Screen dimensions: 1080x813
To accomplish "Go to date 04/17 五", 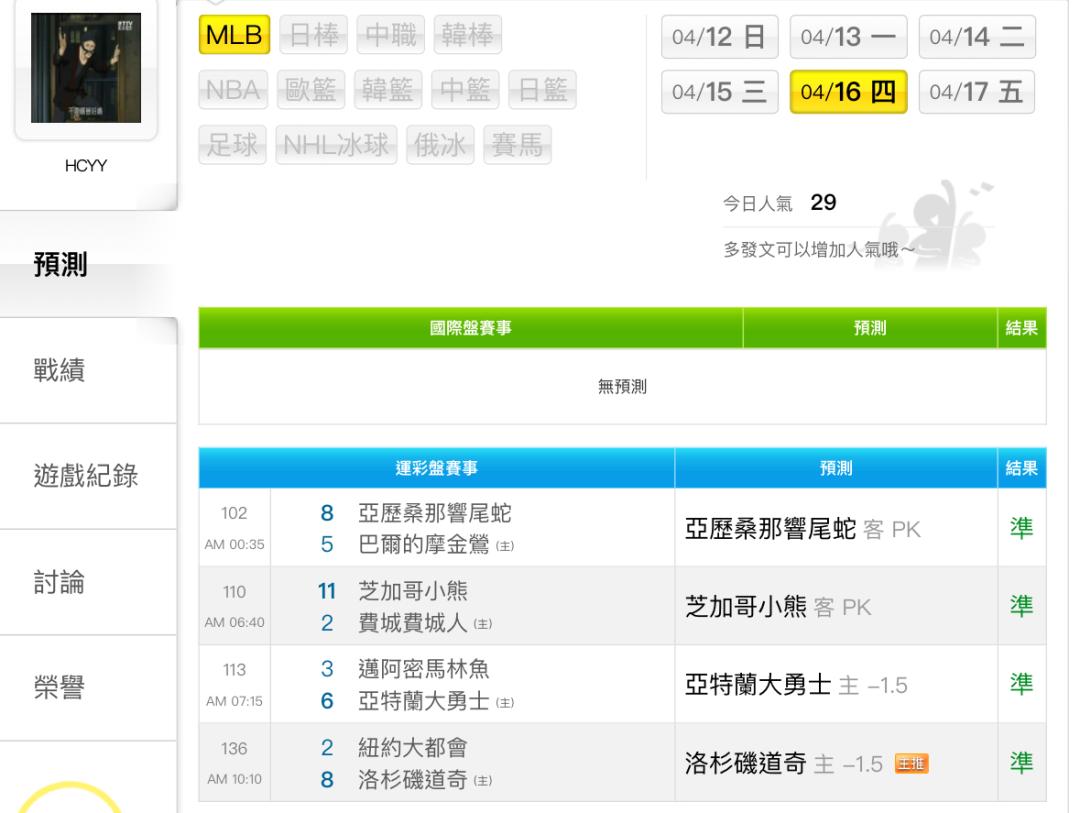I will click(x=976, y=93).
